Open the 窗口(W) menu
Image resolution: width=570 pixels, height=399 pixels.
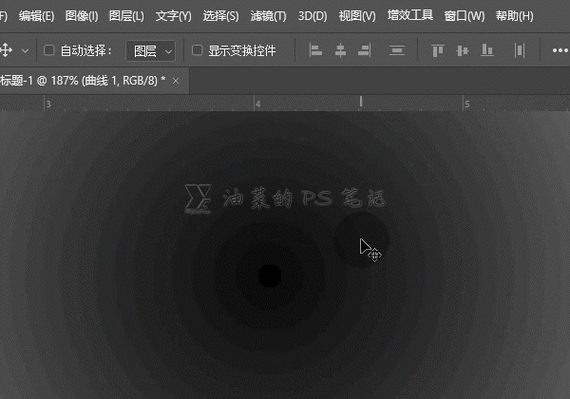pos(464,16)
